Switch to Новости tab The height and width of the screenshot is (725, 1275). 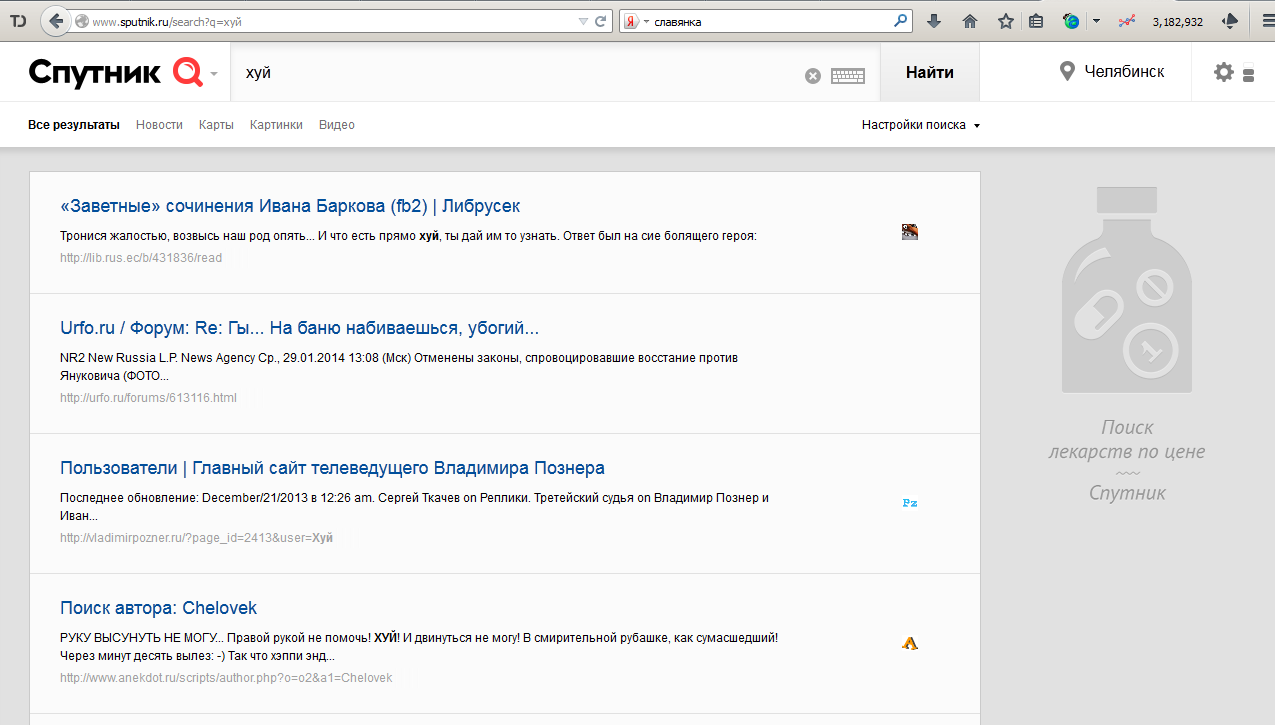(159, 125)
